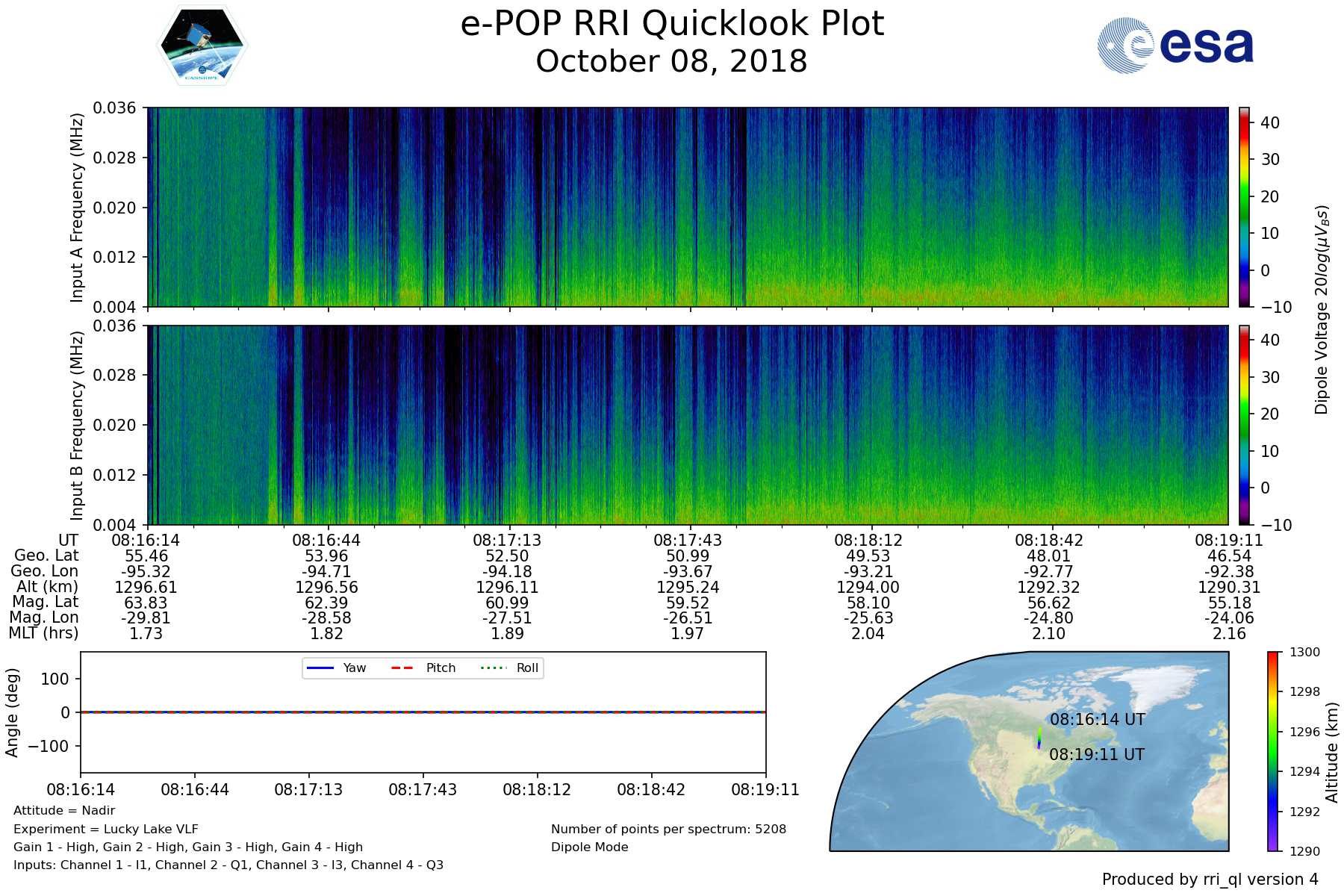
Task: Click the e-POP RRI Quicklook Plot title
Action: click(672, 24)
